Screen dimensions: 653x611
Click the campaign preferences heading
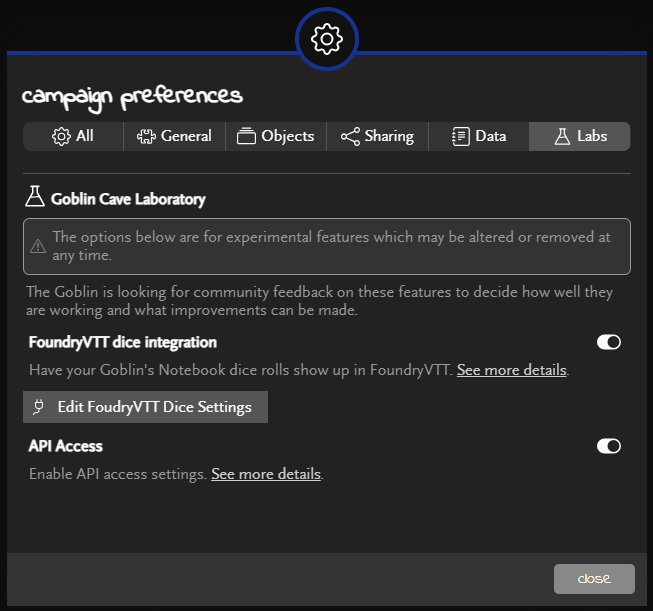(132, 97)
